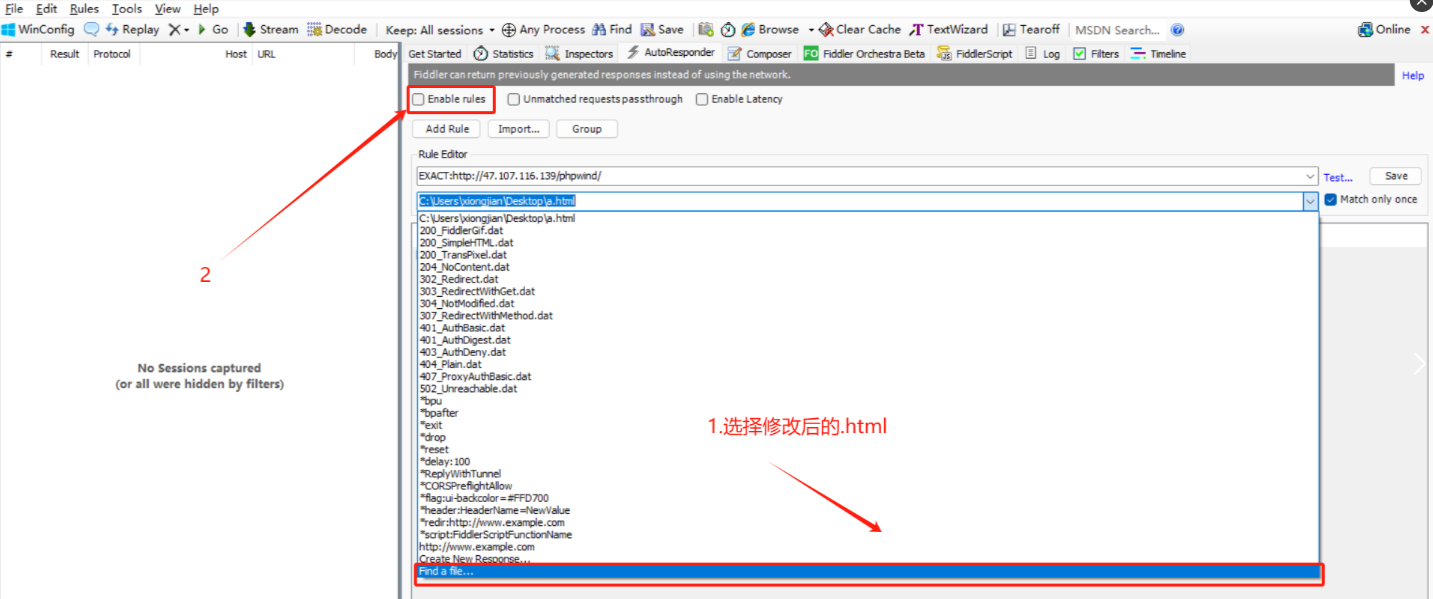Uncheck Match only once
The width and height of the screenshot is (1433, 599).
pos(1330,199)
